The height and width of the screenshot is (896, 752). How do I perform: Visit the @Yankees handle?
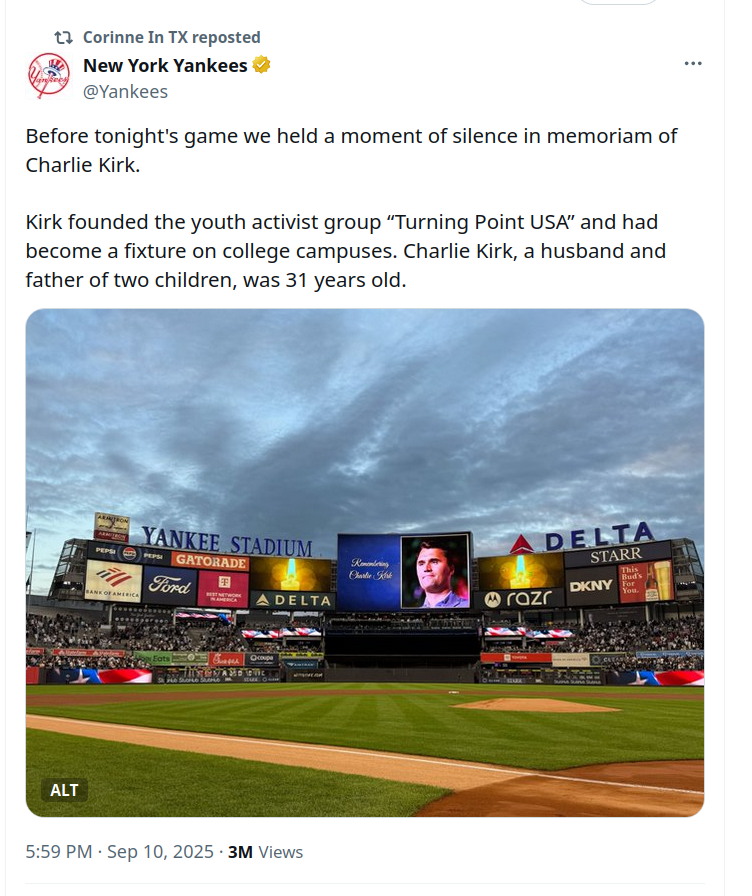coord(125,91)
